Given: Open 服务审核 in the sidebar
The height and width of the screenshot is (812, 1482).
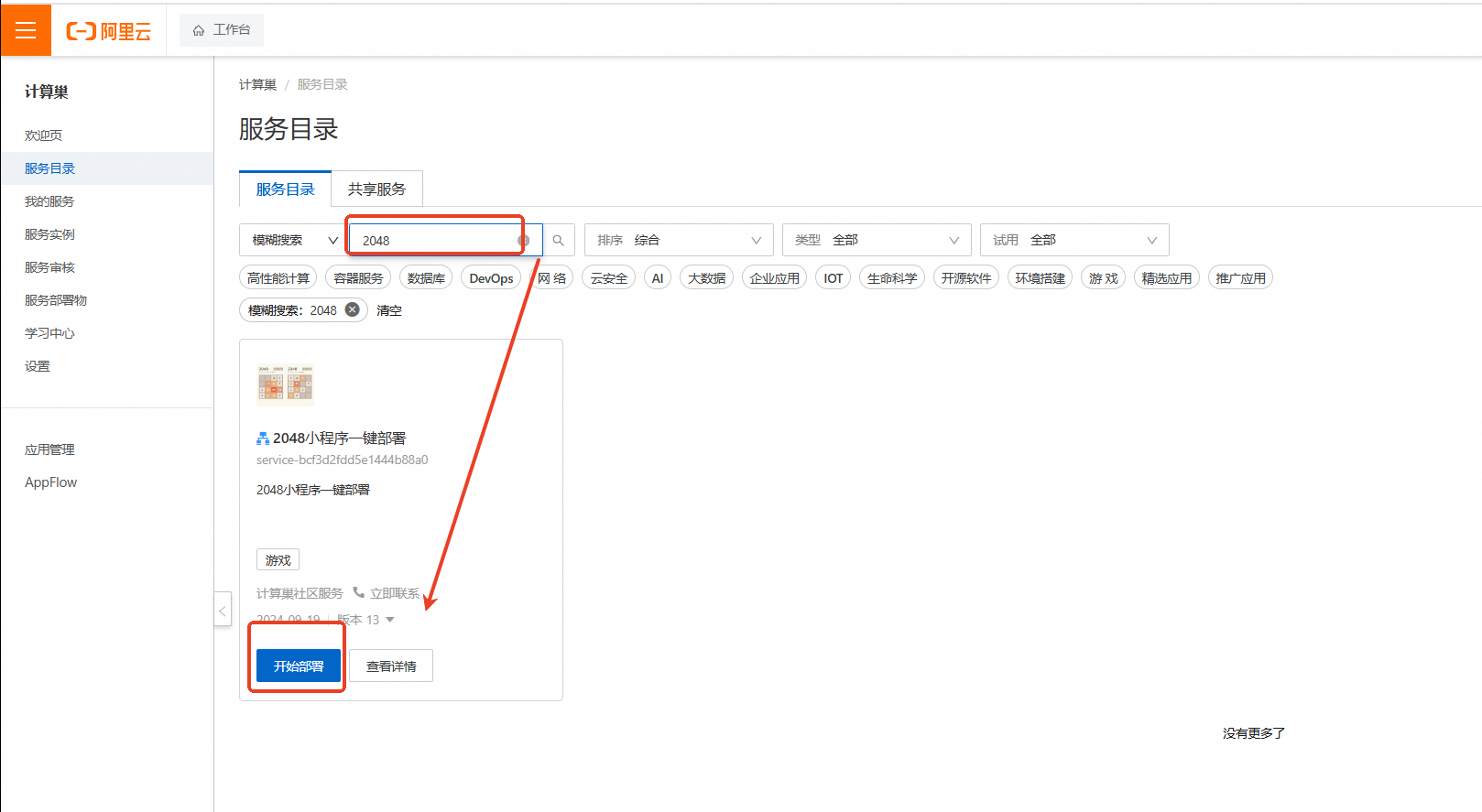Looking at the screenshot, I should [x=49, y=267].
